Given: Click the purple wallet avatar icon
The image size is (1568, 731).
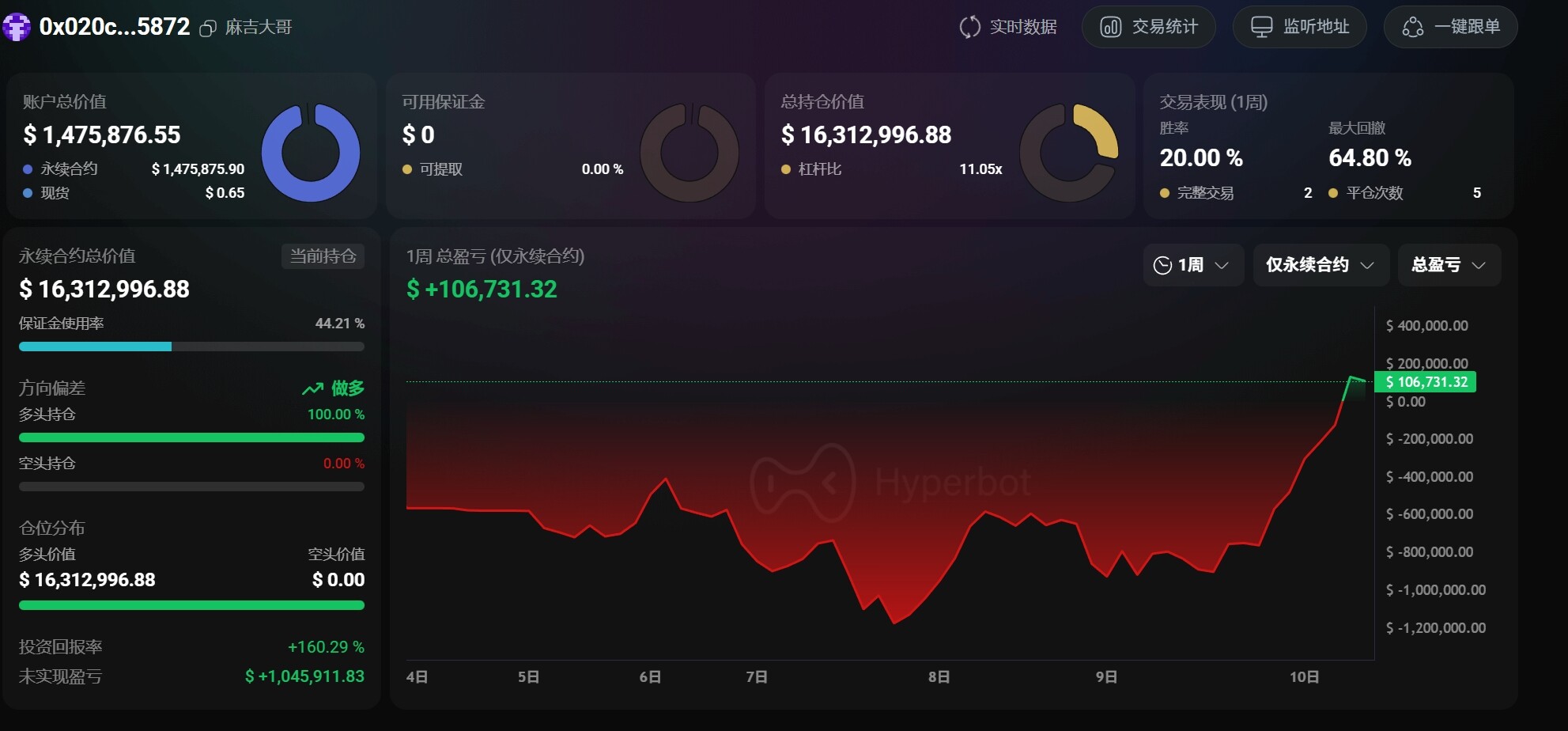Looking at the screenshot, I should coord(16,27).
